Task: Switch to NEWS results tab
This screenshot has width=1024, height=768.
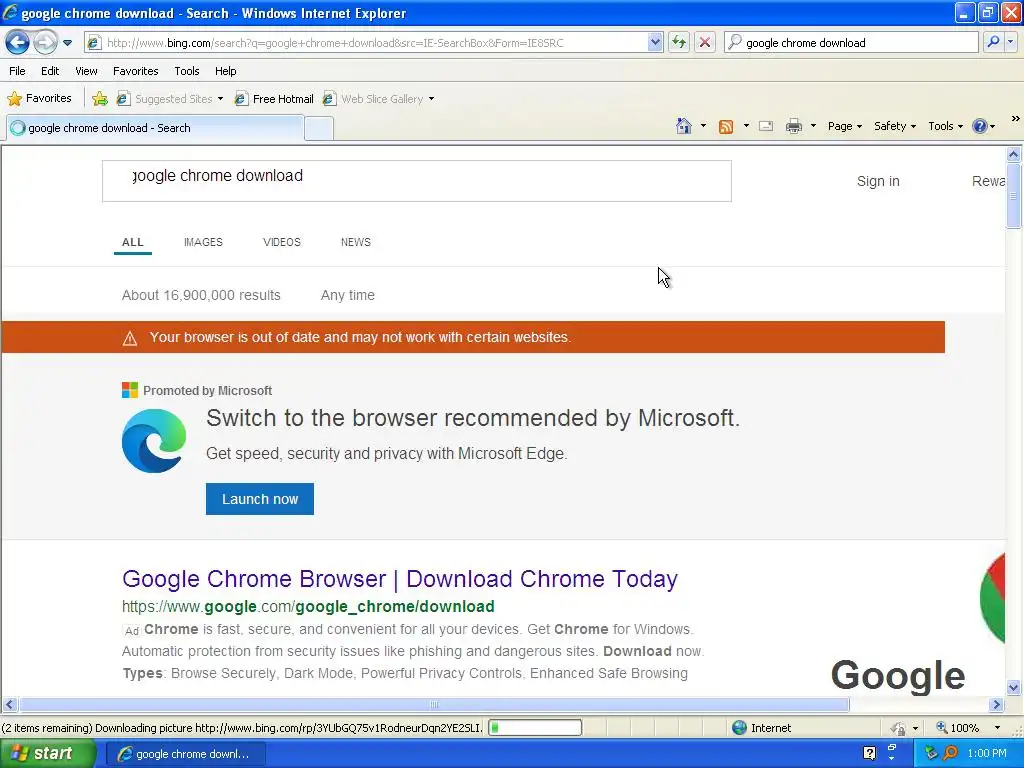Action: (355, 242)
